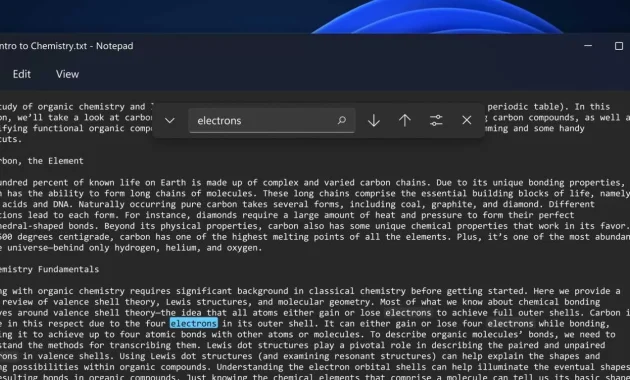Click the word 'Lewis' before 'structures,'
630x380 pixels.
(178, 302)
